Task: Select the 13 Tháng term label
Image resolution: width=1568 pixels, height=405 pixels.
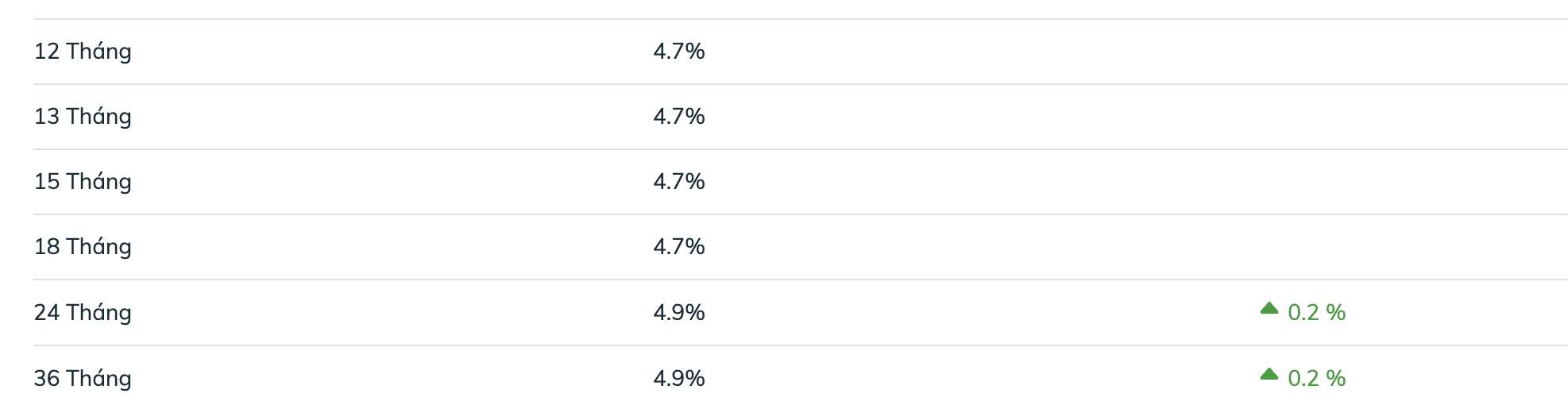Action: (83, 117)
